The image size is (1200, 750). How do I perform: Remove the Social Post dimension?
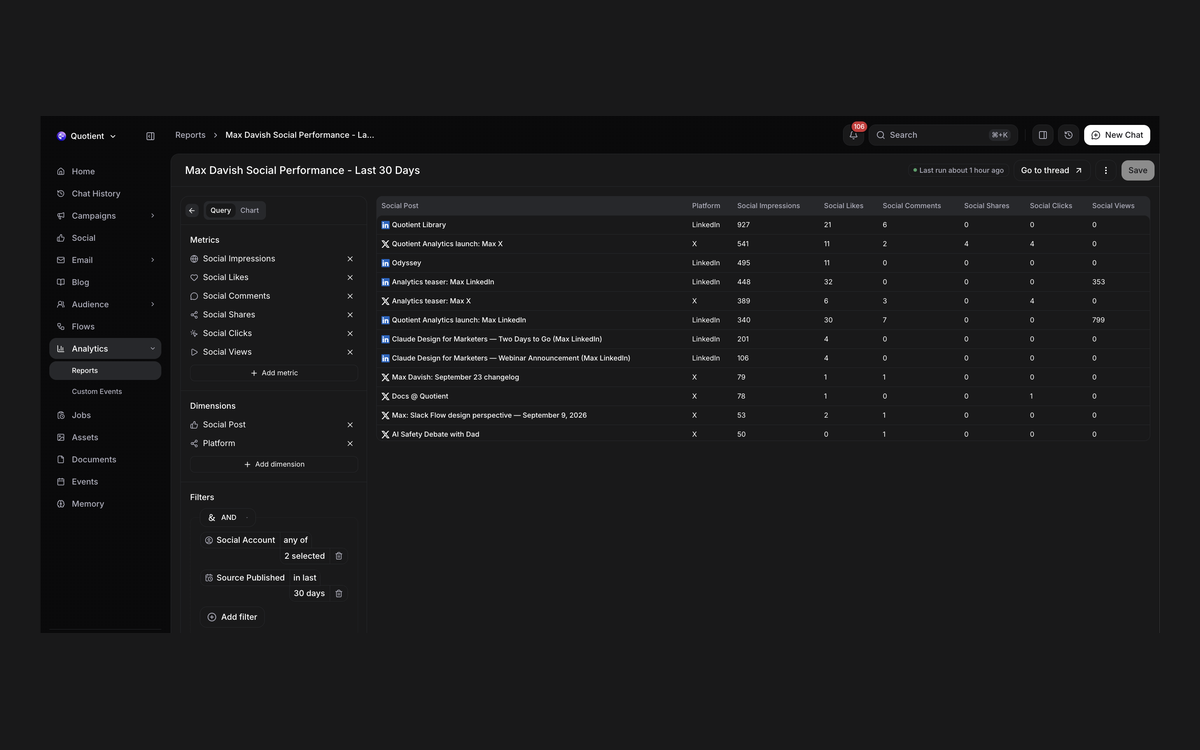point(350,425)
